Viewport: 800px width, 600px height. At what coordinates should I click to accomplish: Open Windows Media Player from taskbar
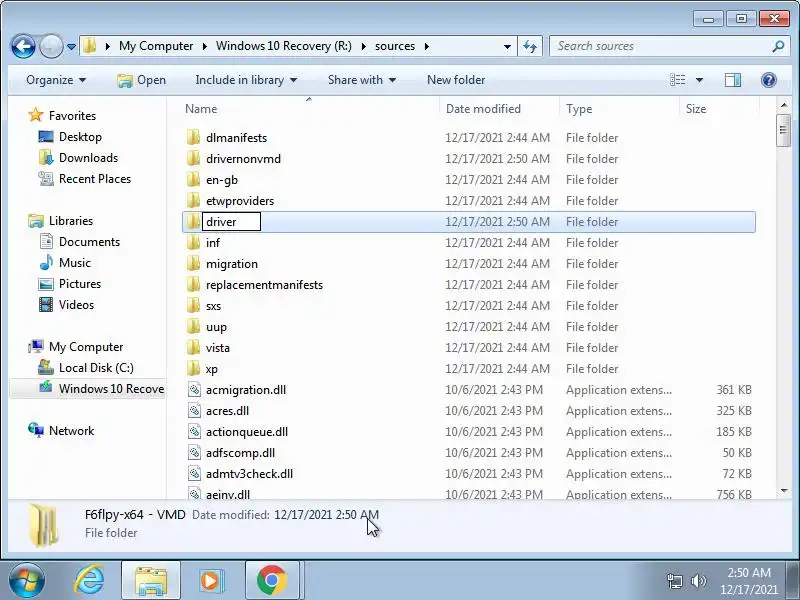tap(211, 580)
